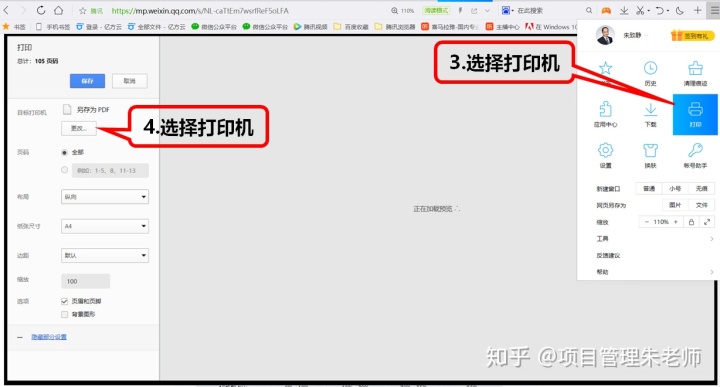Click the user avatar in menu

pos(605,35)
